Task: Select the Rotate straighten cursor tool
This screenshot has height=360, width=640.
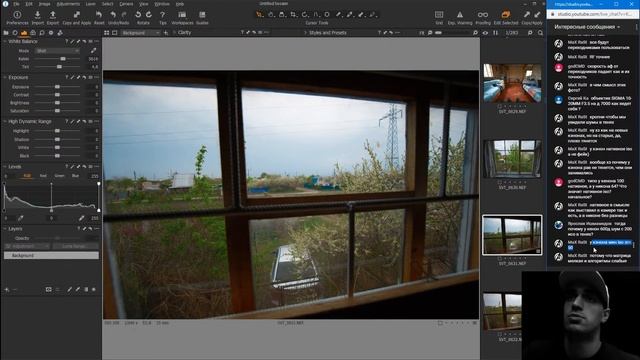Action: point(304,15)
